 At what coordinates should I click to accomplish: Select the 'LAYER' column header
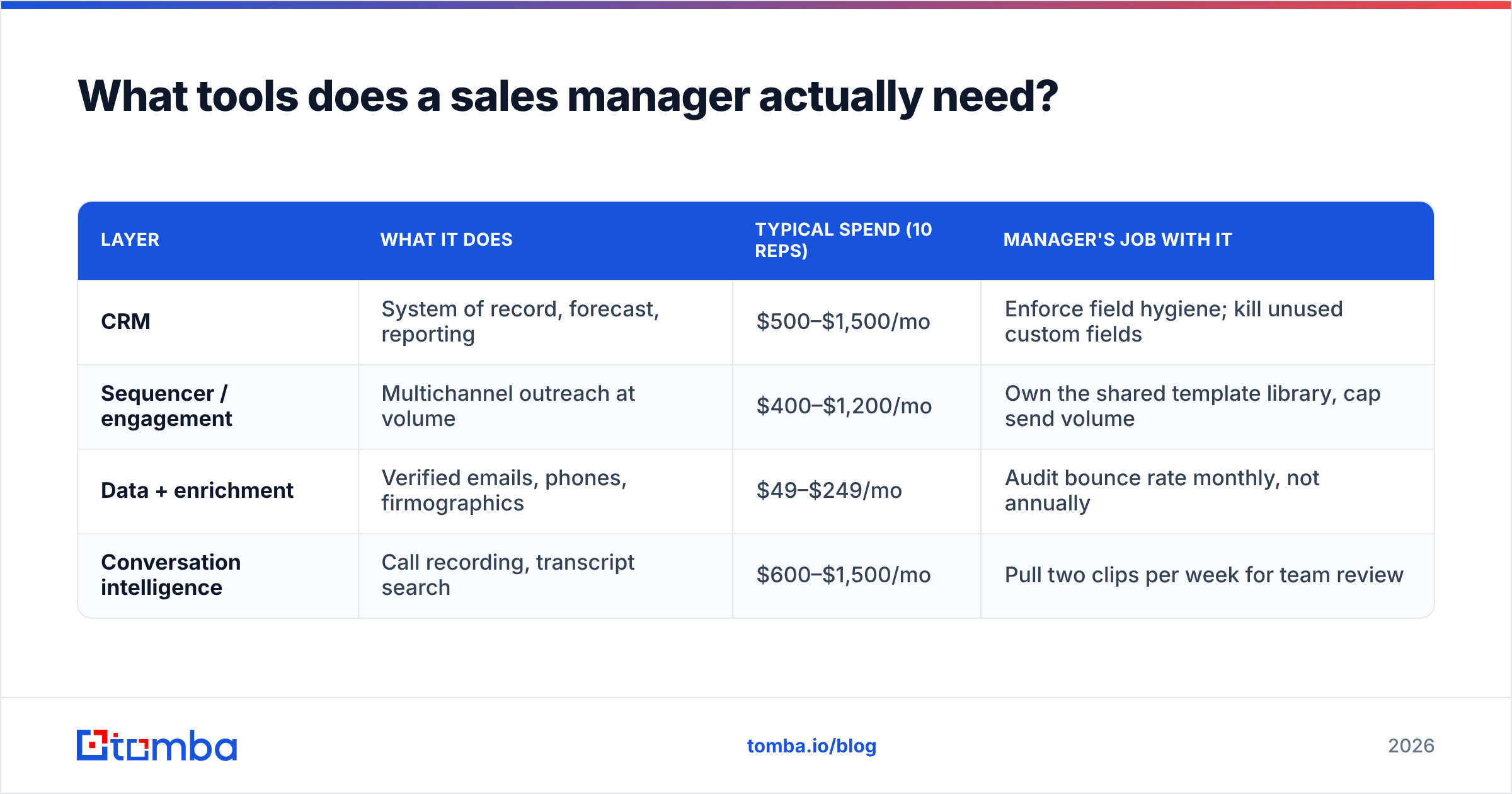tap(130, 239)
